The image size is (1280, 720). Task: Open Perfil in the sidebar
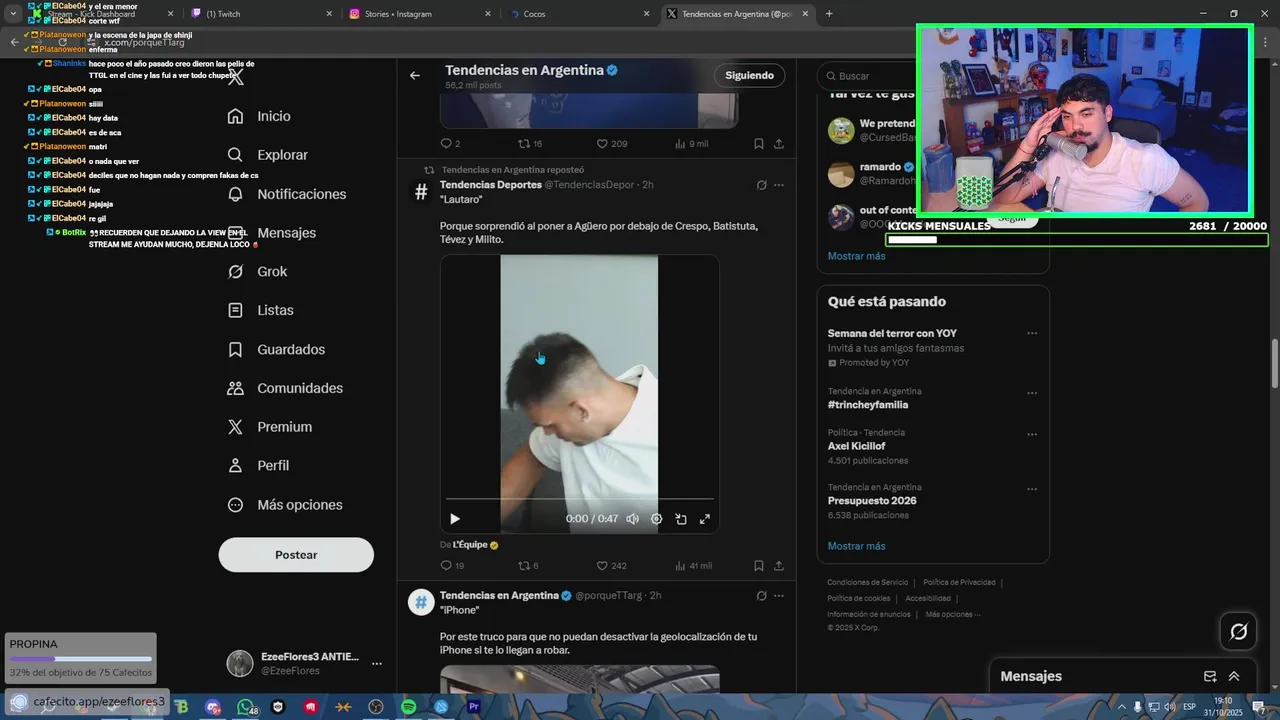click(259, 466)
